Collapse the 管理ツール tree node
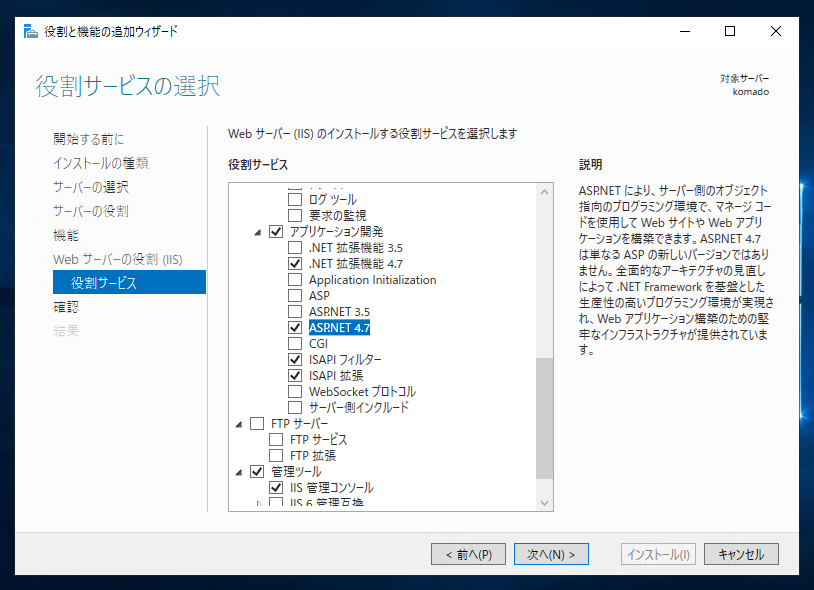This screenshot has width=814, height=590. point(239,473)
